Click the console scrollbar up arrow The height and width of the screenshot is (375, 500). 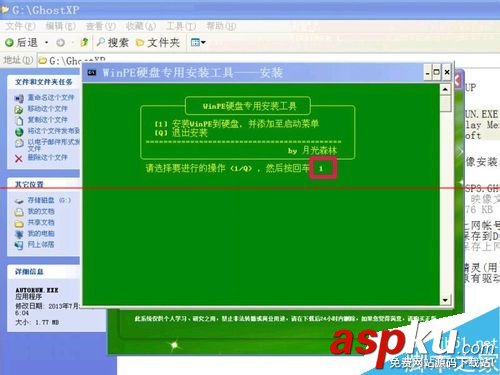tap(445, 90)
